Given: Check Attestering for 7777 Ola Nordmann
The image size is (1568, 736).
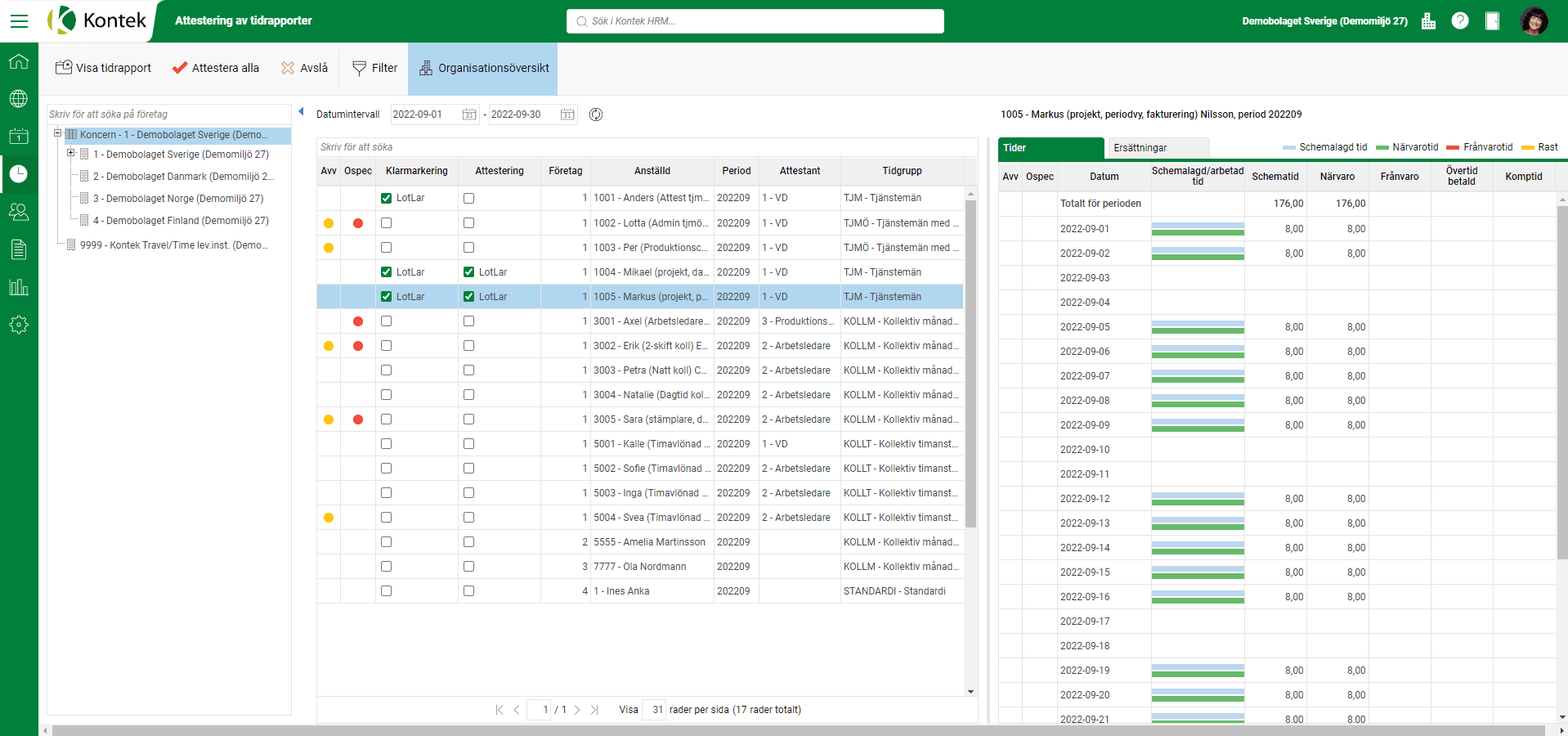Looking at the screenshot, I should [469, 567].
